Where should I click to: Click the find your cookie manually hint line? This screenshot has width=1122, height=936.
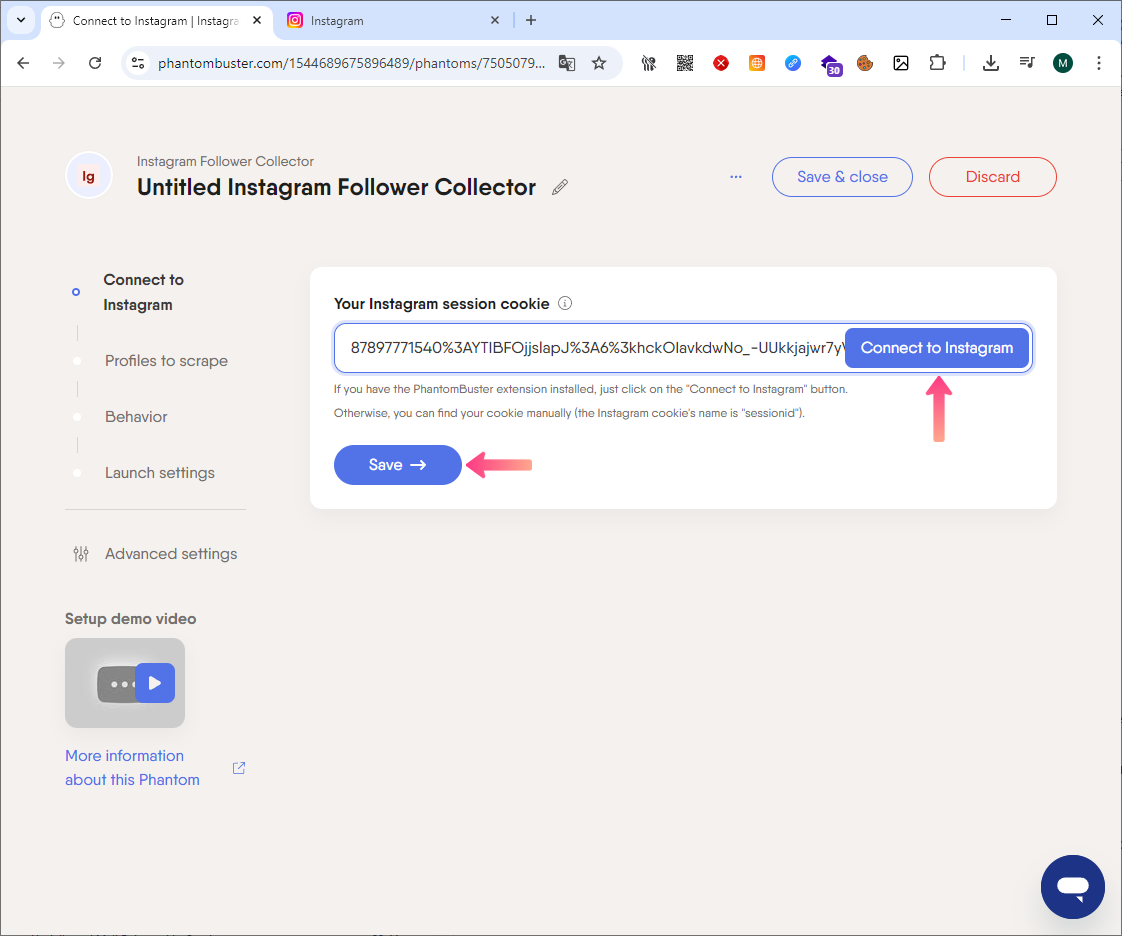coord(570,413)
